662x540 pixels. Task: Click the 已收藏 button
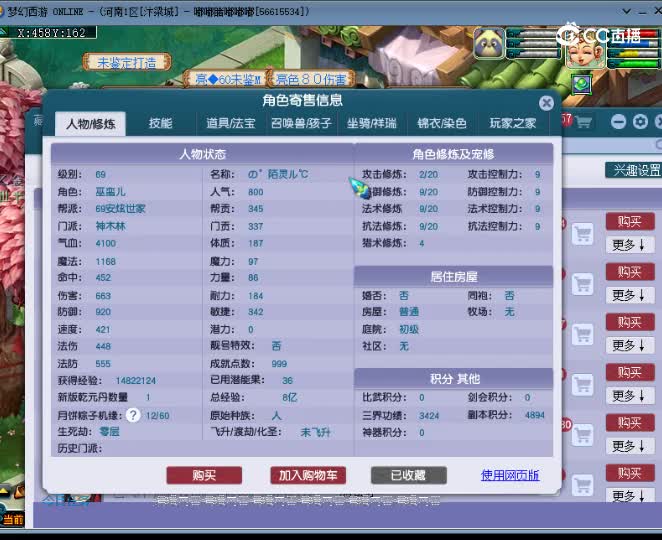(409, 475)
